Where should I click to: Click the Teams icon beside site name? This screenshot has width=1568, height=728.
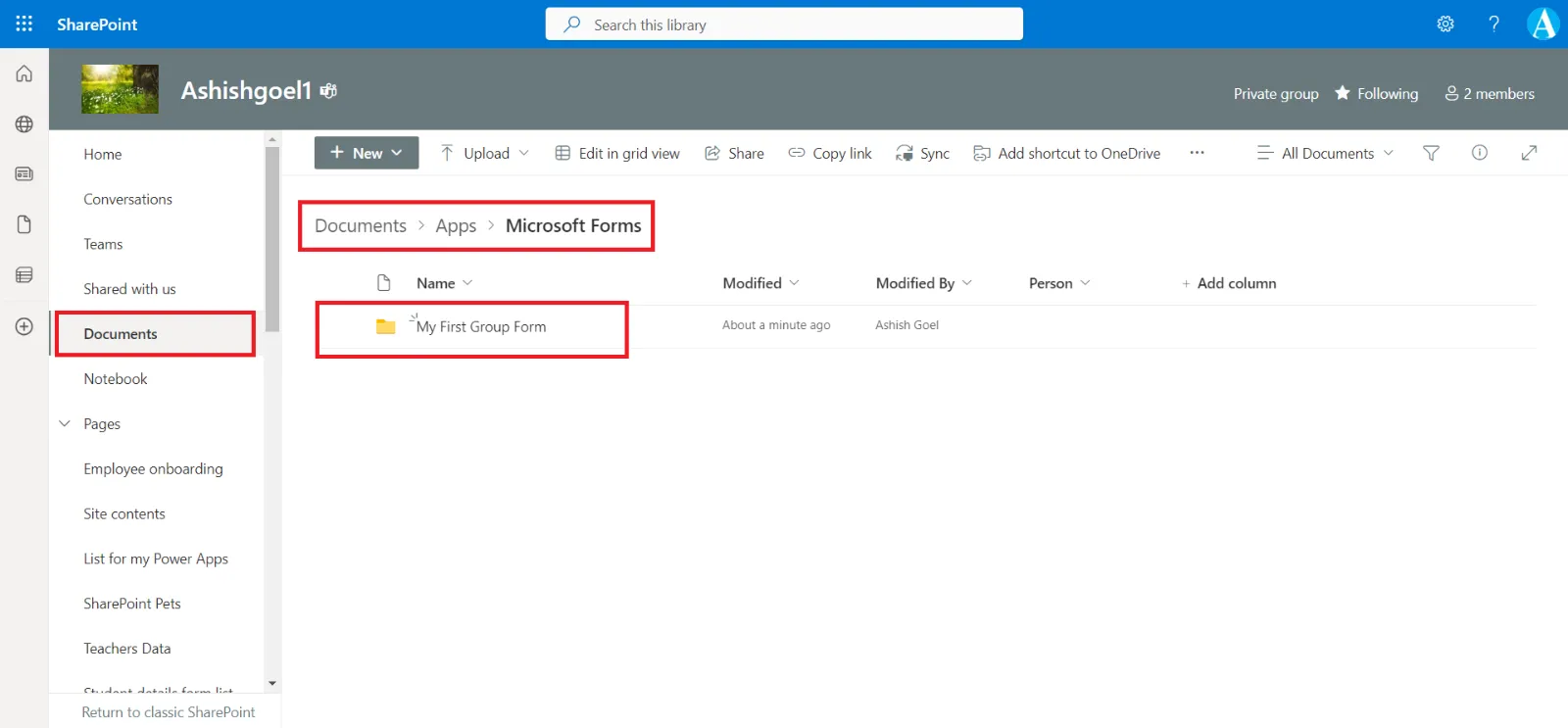click(328, 90)
